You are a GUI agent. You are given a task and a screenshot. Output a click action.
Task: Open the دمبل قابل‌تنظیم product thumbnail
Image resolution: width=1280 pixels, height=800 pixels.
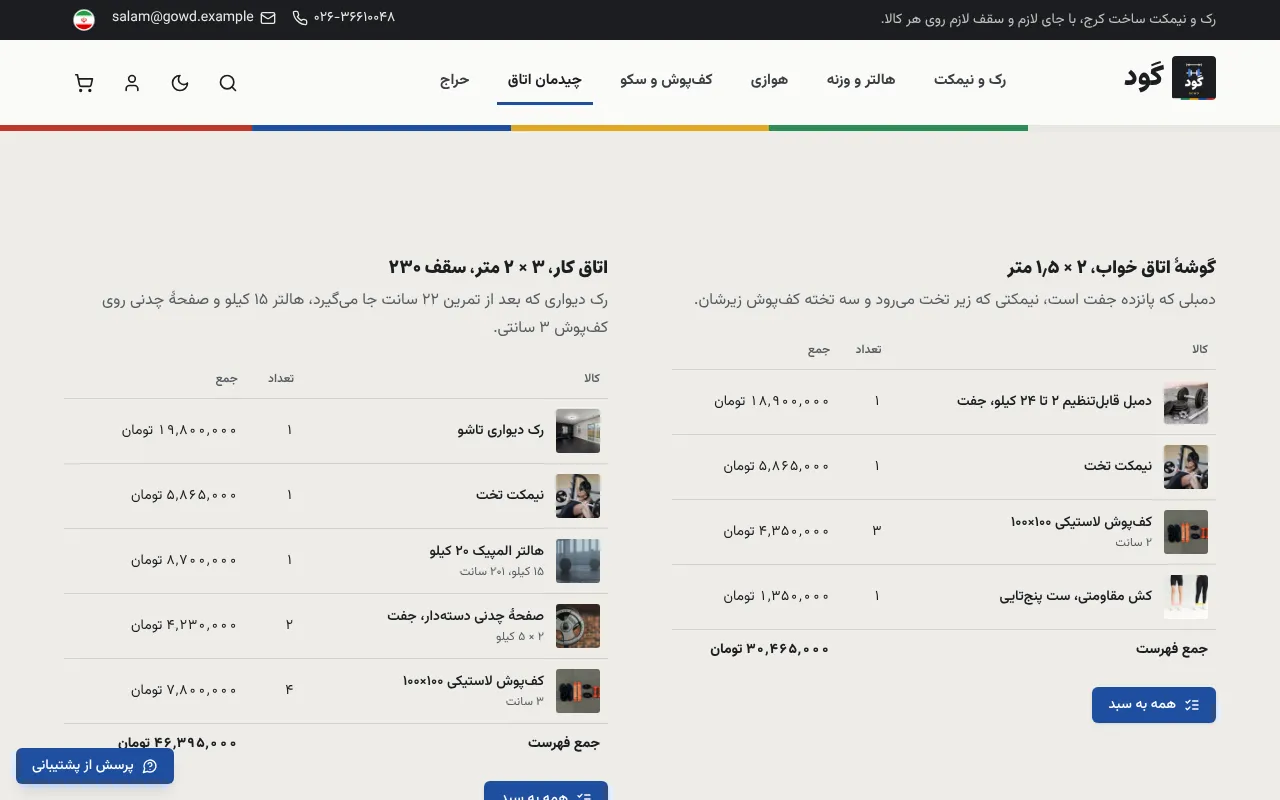tap(1186, 402)
